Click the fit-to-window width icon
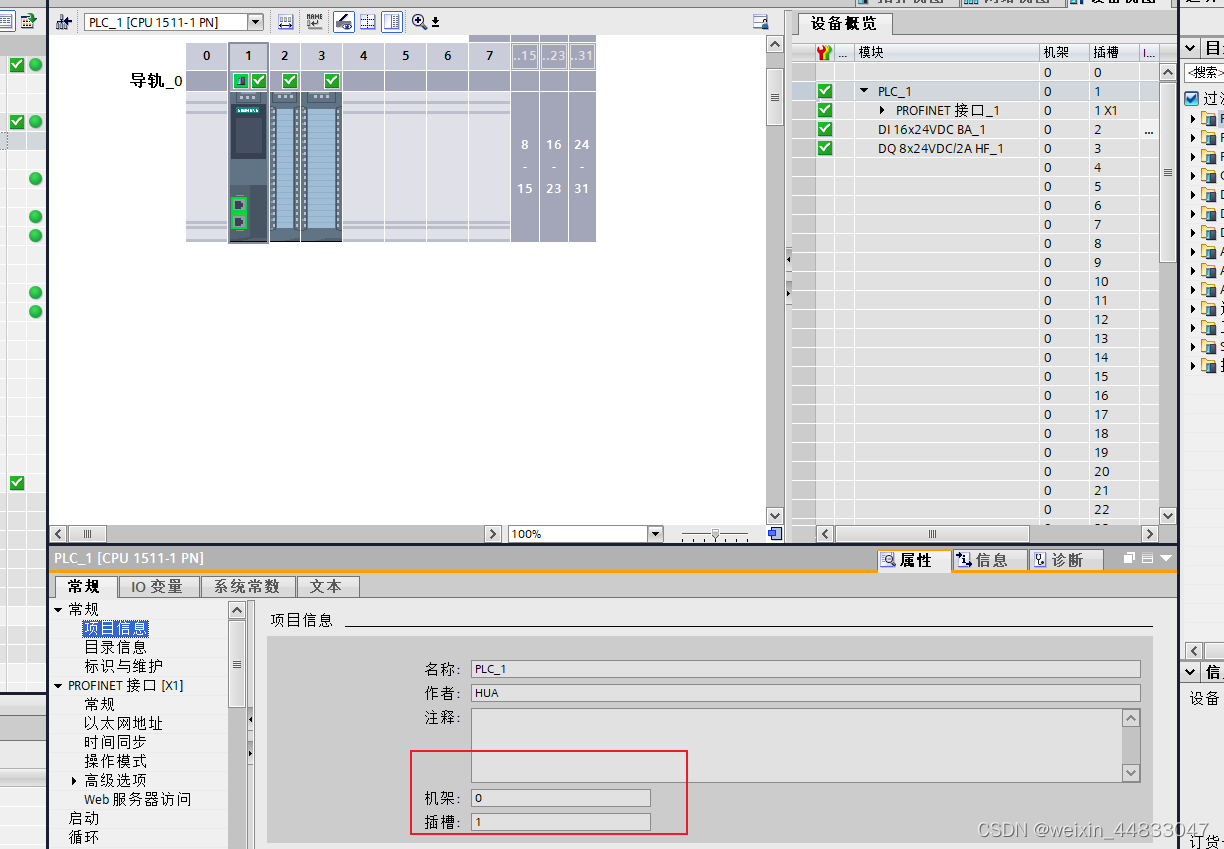Image resolution: width=1224 pixels, height=849 pixels. (x=285, y=22)
